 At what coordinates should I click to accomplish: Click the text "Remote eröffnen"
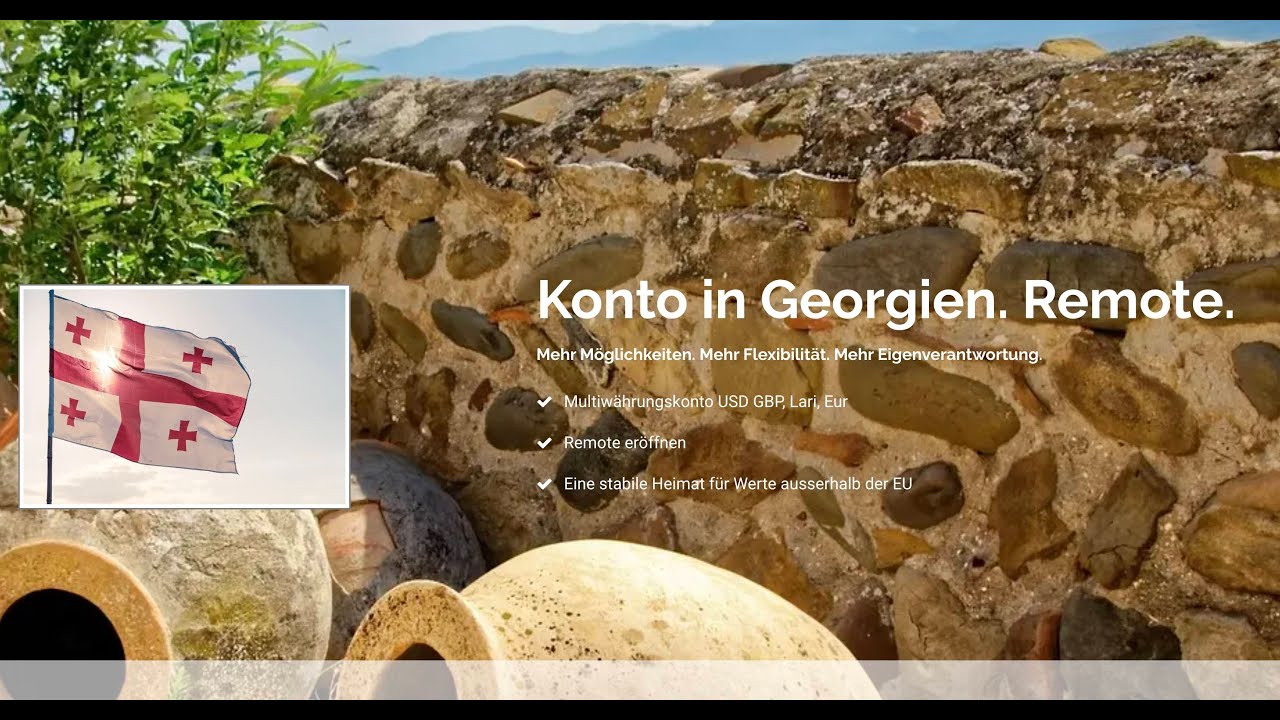pos(625,443)
